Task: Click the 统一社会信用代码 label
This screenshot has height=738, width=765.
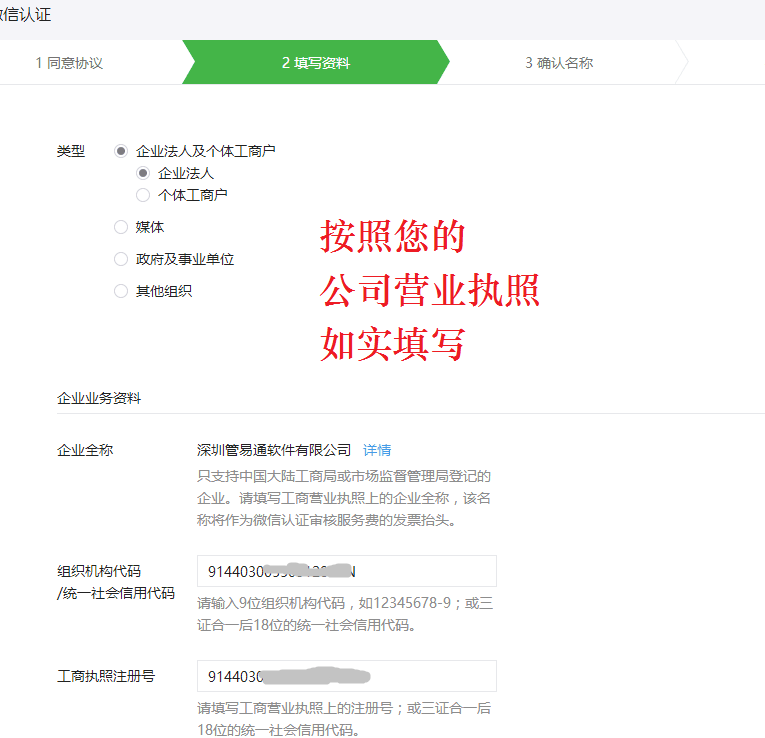Action: (116, 593)
